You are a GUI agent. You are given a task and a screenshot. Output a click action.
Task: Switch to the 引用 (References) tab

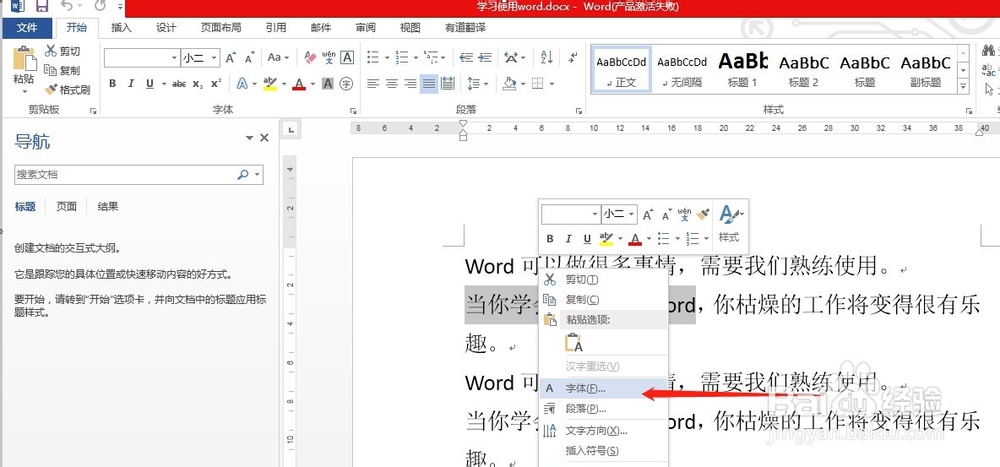click(276, 28)
